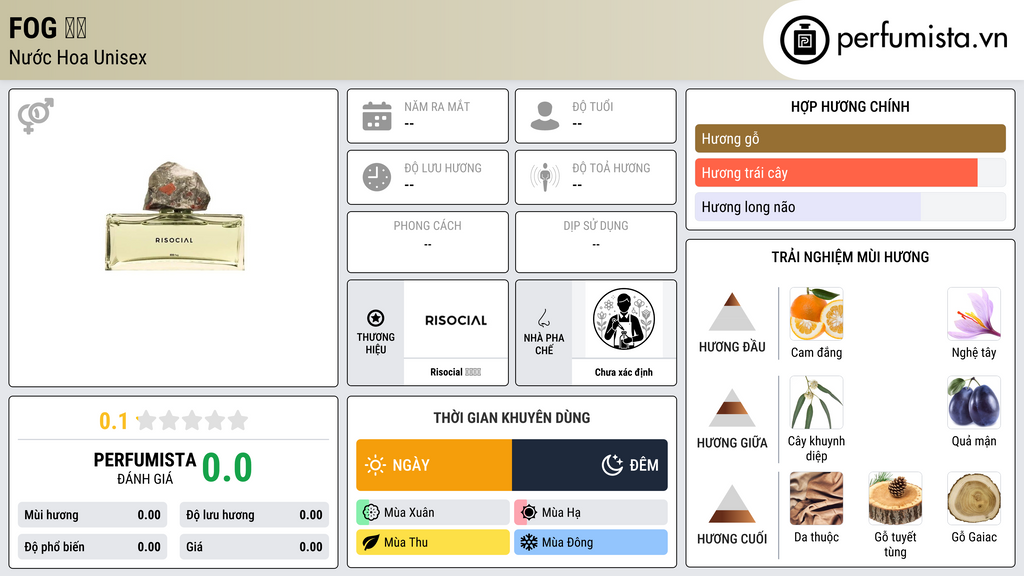
Task: Click the clock icon for Độ lưu hương
Action: 377,177
